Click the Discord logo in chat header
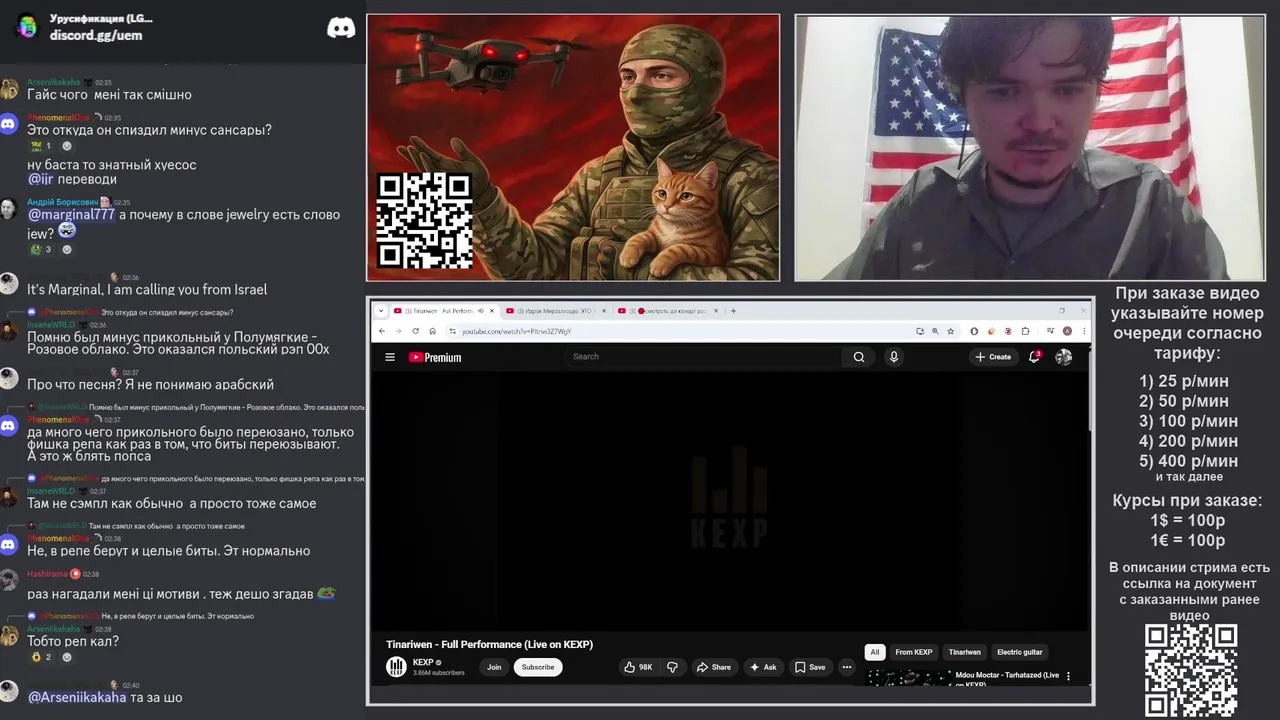The image size is (1280, 720). (341, 28)
